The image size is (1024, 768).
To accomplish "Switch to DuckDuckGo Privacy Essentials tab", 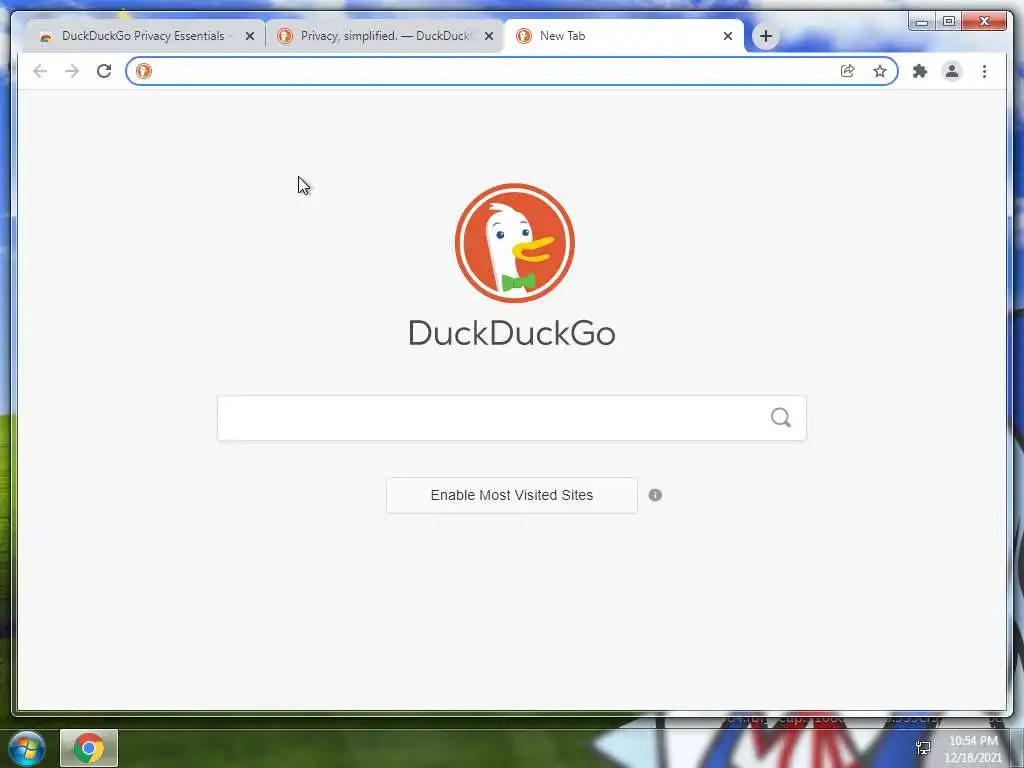I will point(143,36).
